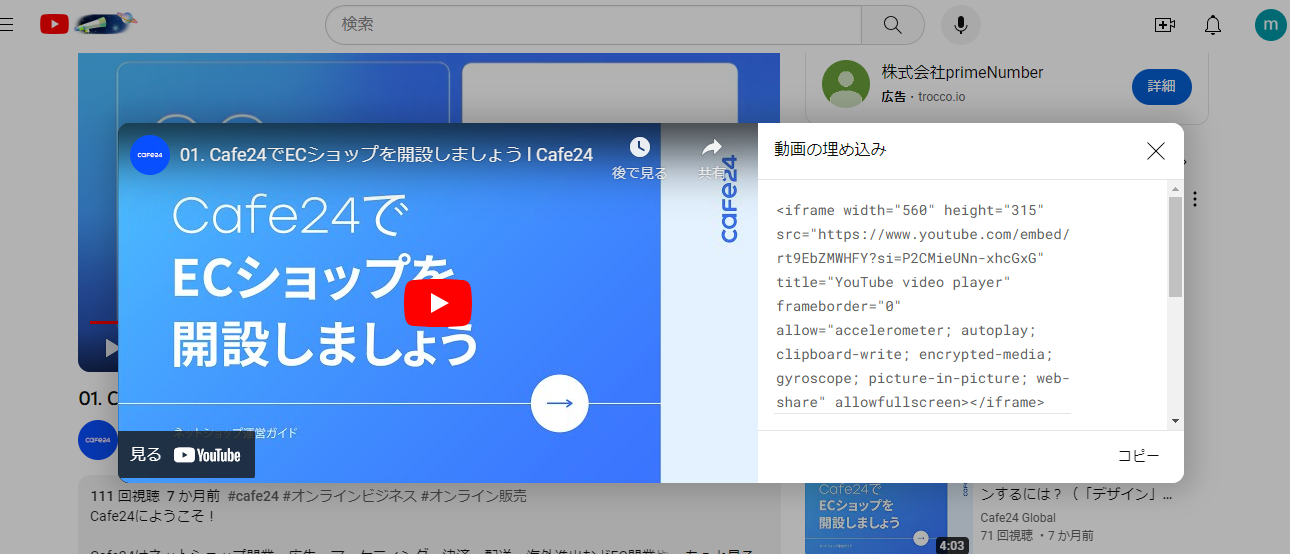Image resolution: width=1290 pixels, height=554 pixels.
Task: Open the notifications bell
Action: click(1213, 26)
